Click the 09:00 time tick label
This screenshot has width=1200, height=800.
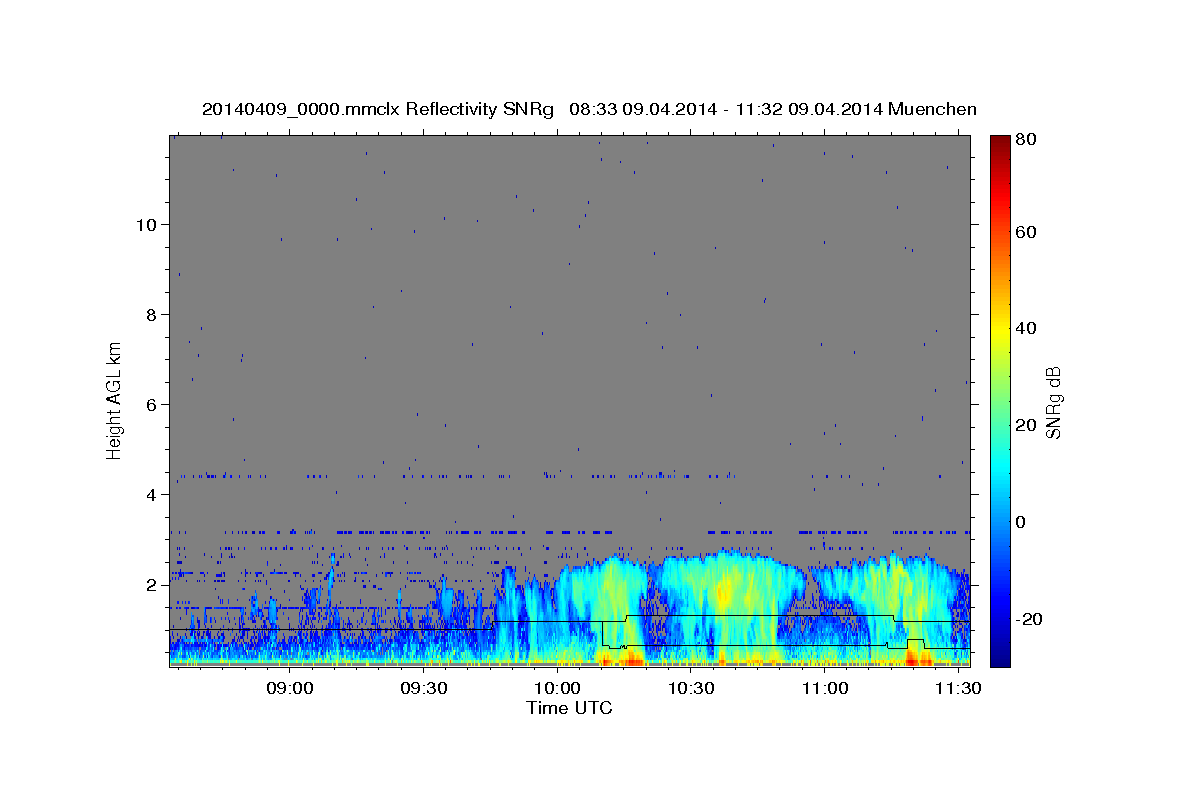(290, 688)
